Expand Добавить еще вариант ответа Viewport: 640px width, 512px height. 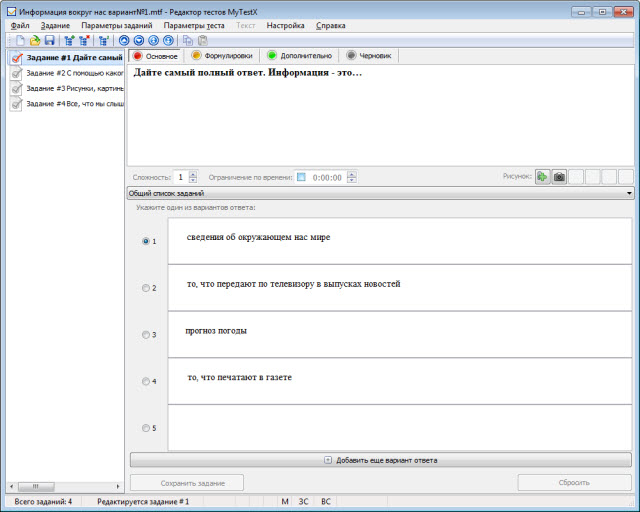coord(381,460)
